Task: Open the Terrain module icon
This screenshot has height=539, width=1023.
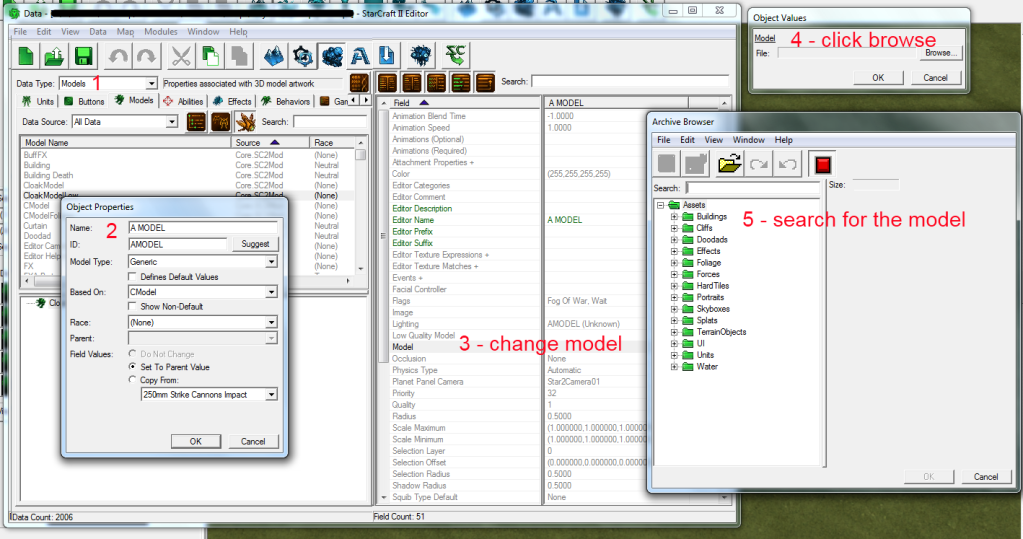Action: pyautogui.click(x=273, y=56)
